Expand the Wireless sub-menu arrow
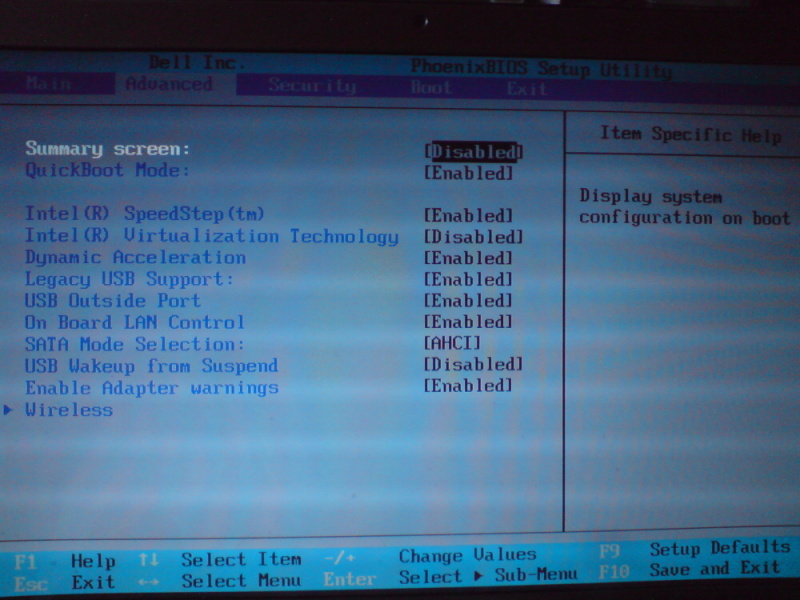Viewport: 800px width, 600px height. coord(8,410)
